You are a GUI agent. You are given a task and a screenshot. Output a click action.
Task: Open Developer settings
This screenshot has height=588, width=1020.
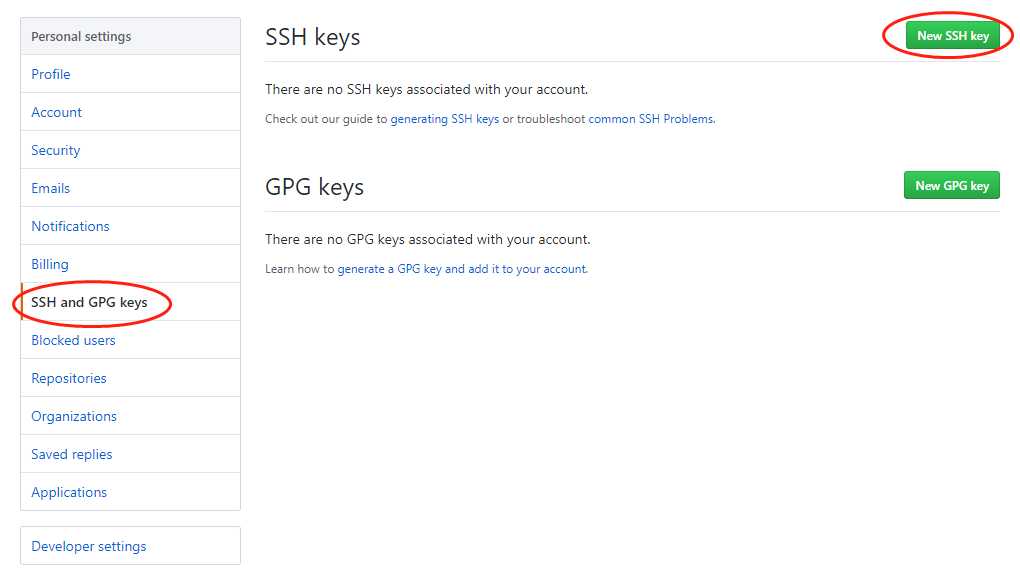point(89,546)
